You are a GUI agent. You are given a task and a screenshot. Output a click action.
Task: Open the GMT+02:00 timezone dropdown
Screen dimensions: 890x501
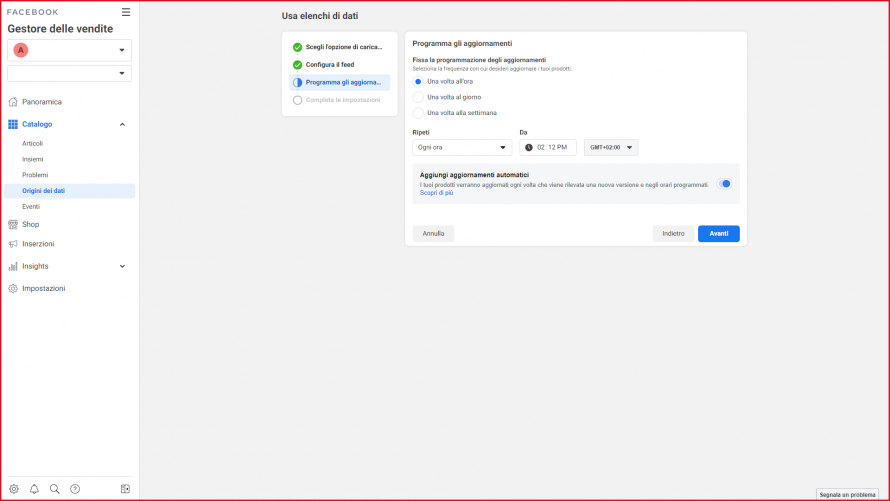pyautogui.click(x=611, y=147)
